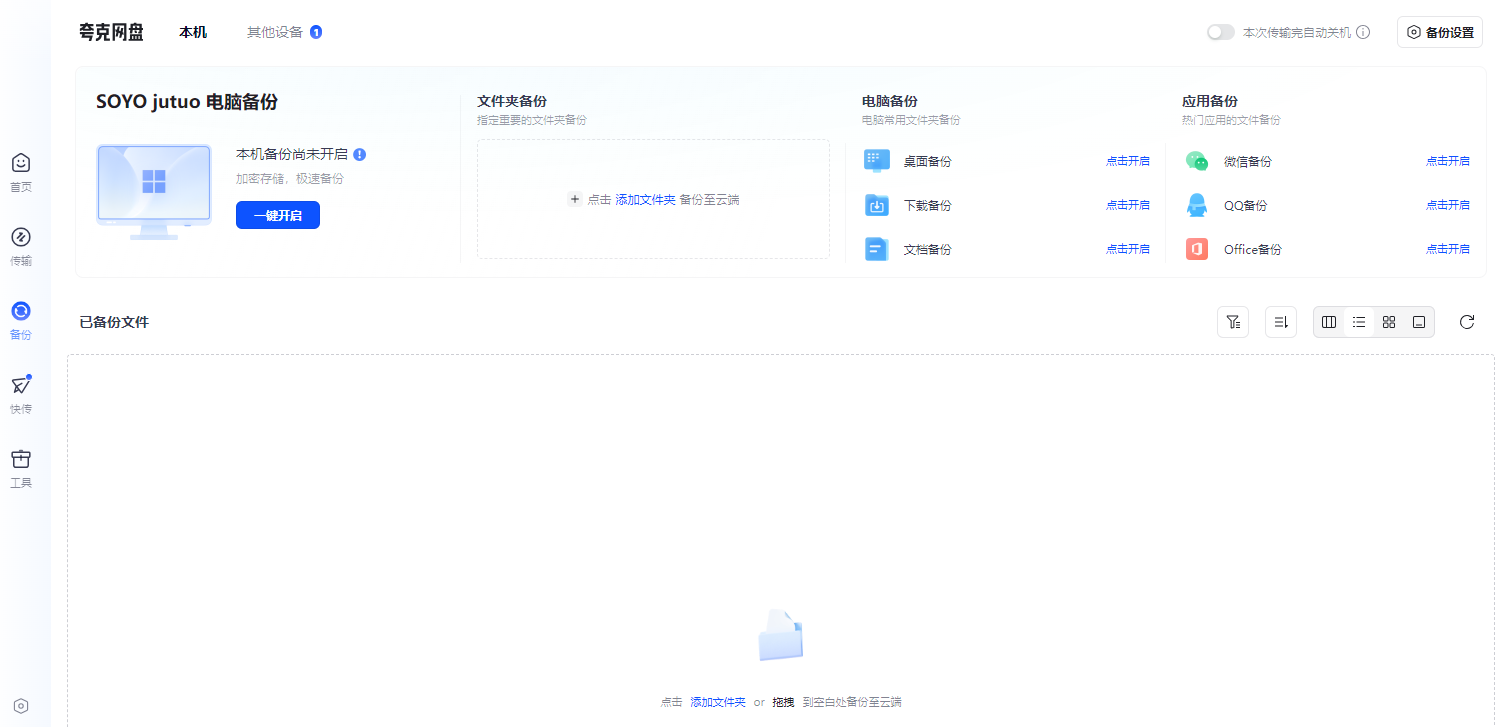
Task: Click info icon beside 本次传输完自动关机
Action: click(1363, 32)
